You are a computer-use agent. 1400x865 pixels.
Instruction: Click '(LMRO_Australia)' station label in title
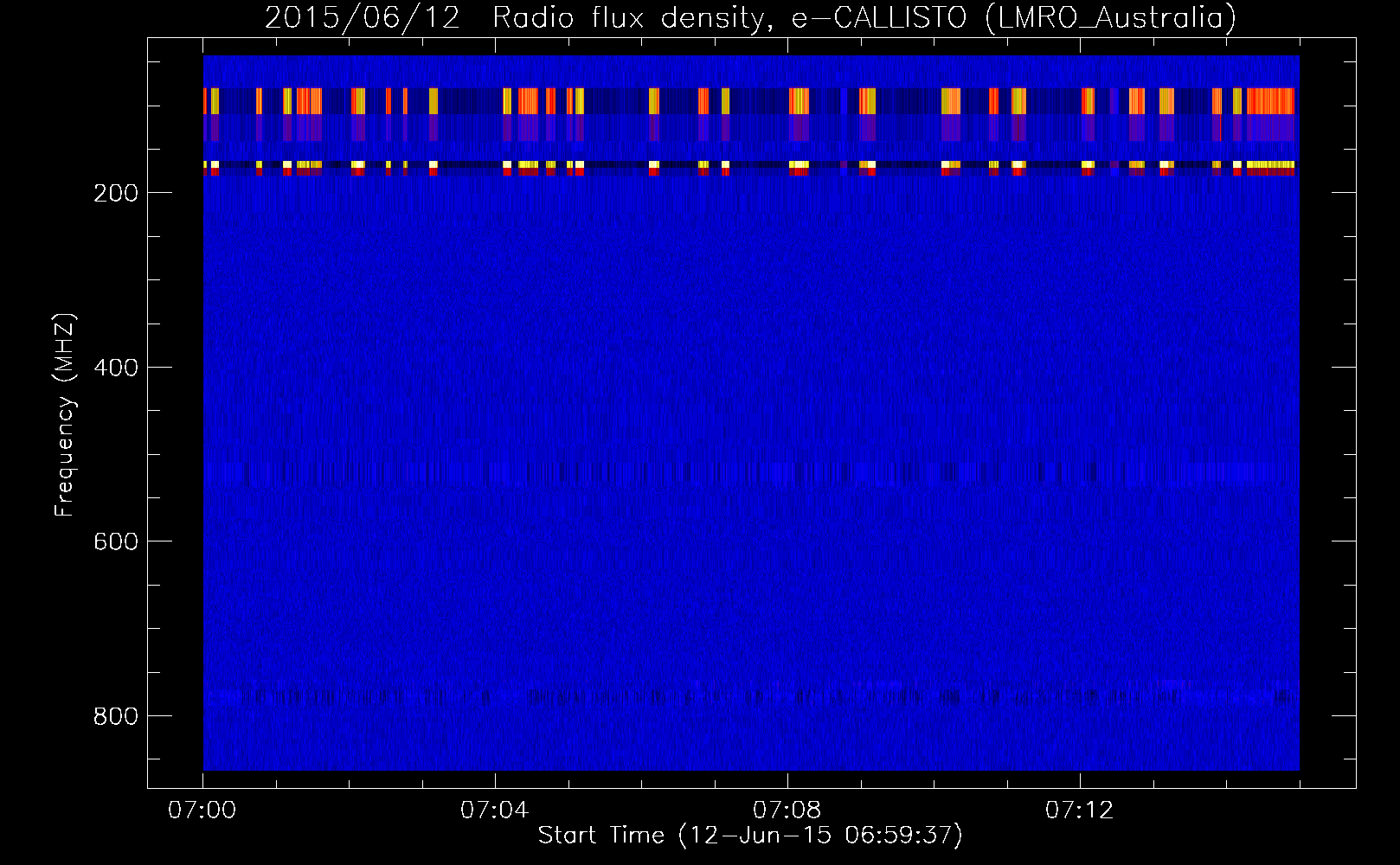(1111, 17)
